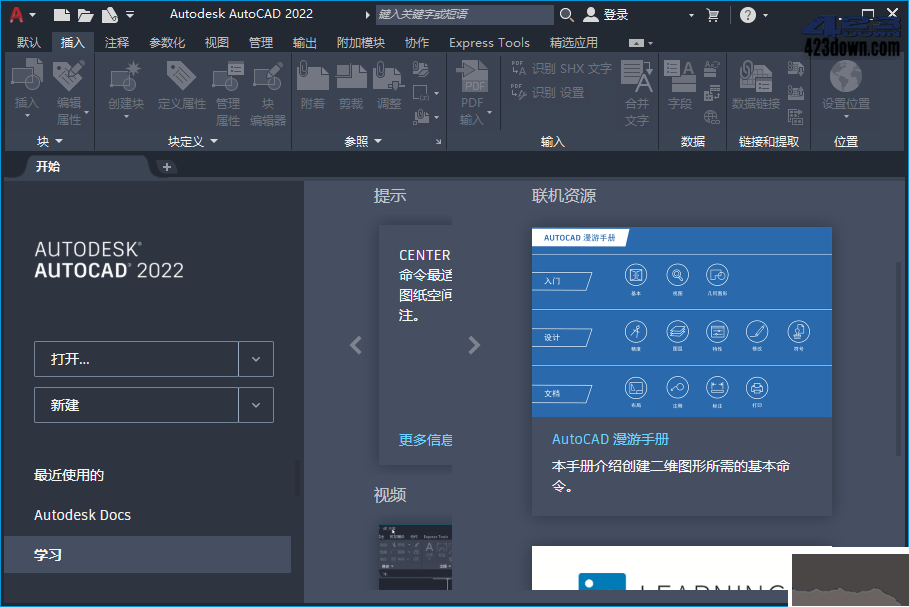909x607 pixels.
Task: Click the keyword search input field
Action: click(x=462, y=15)
